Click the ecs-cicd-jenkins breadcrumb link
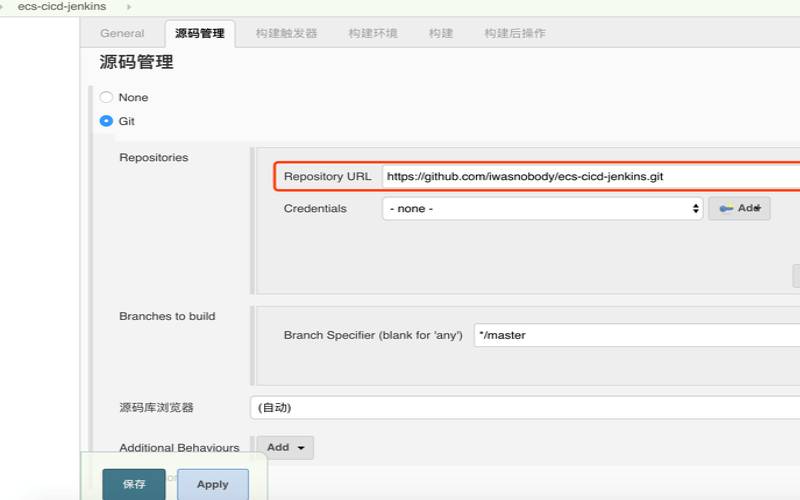 click(62, 7)
